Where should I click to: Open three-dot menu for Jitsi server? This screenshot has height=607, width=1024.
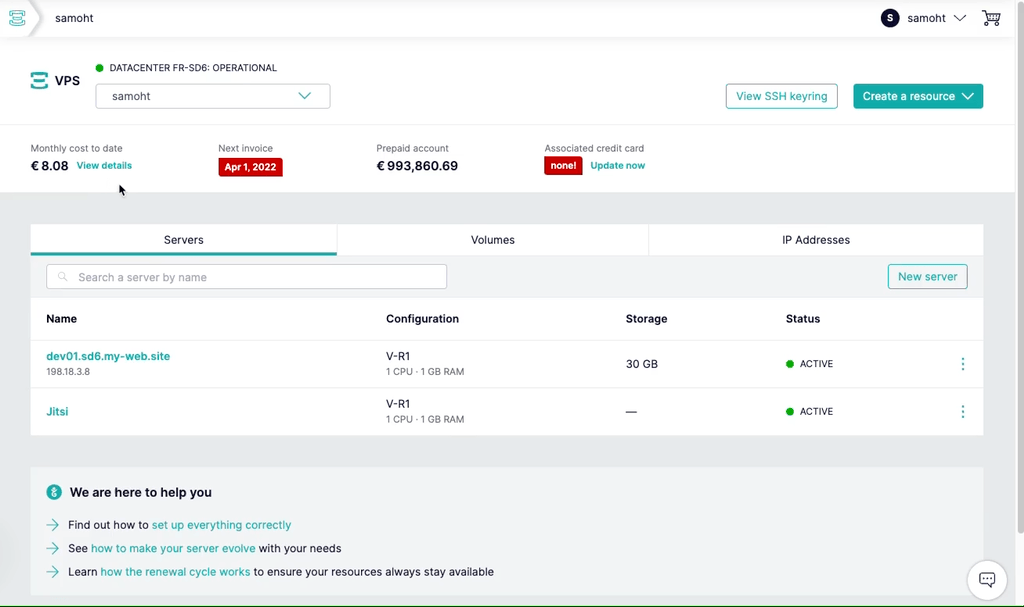tap(962, 412)
